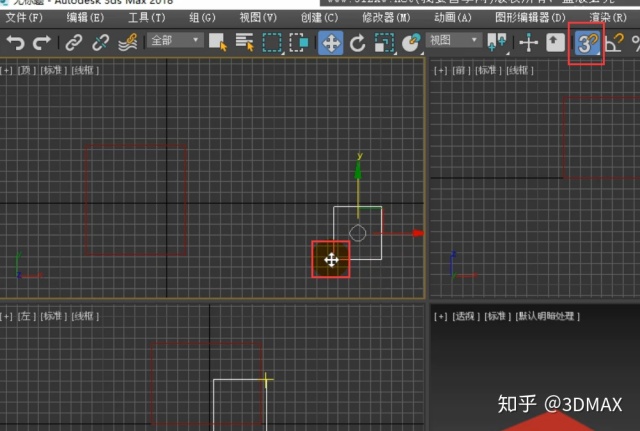Open the 编辑(E) menu
Viewport: 640px width, 431px height.
(85, 18)
